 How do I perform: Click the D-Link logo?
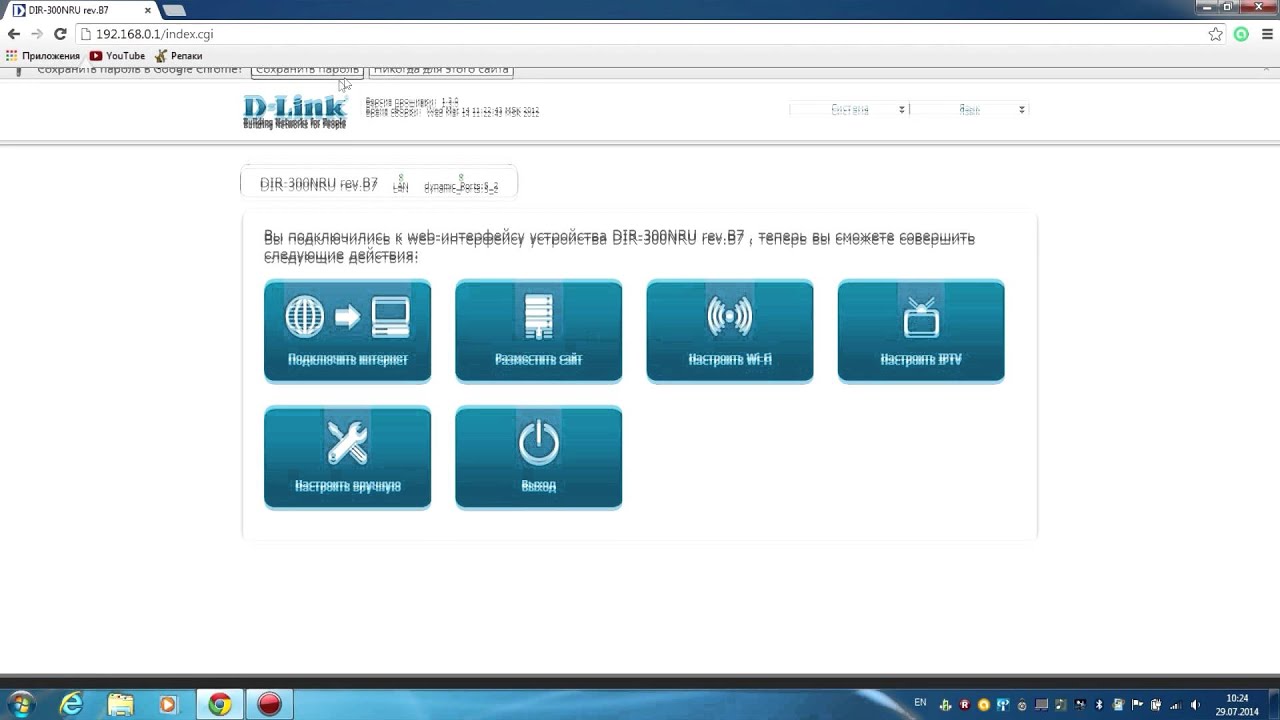click(295, 111)
